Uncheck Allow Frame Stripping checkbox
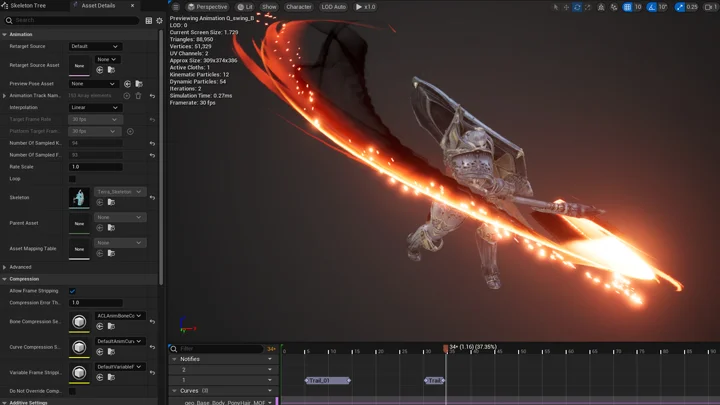 [72, 291]
